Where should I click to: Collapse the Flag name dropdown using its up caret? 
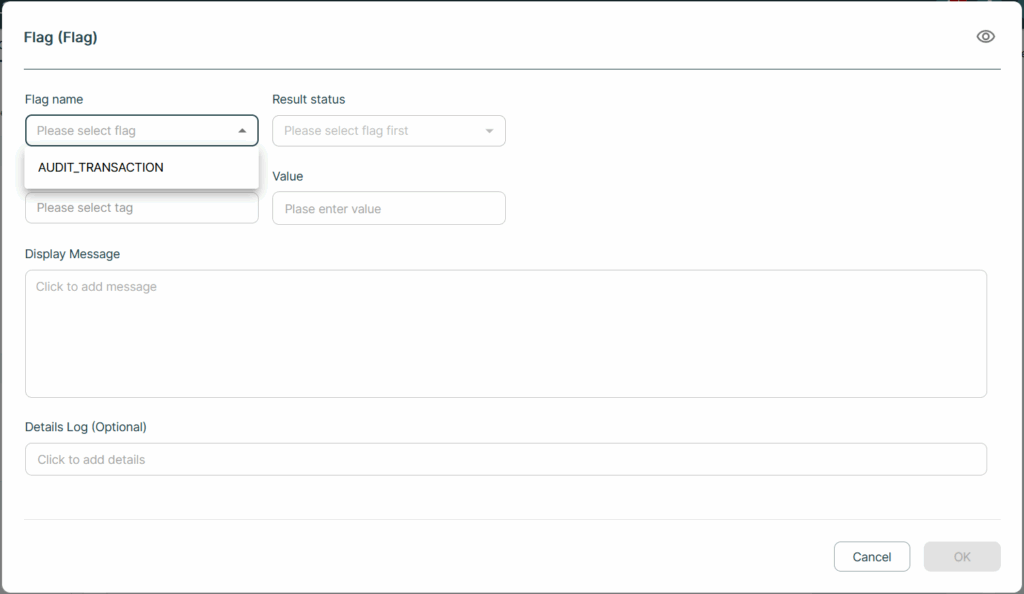tap(242, 131)
